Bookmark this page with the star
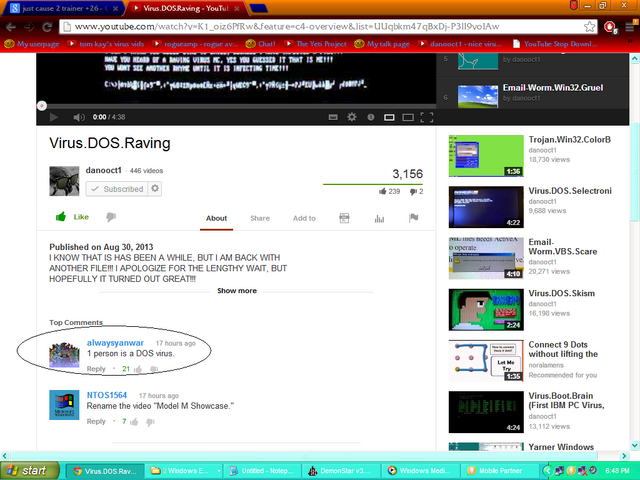Image resolution: width=640 pixels, height=480 pixels. pos(589,27)
